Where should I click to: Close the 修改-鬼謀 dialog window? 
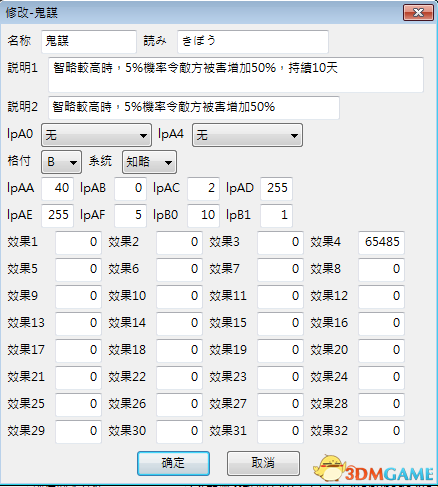(x=418, y=13)
